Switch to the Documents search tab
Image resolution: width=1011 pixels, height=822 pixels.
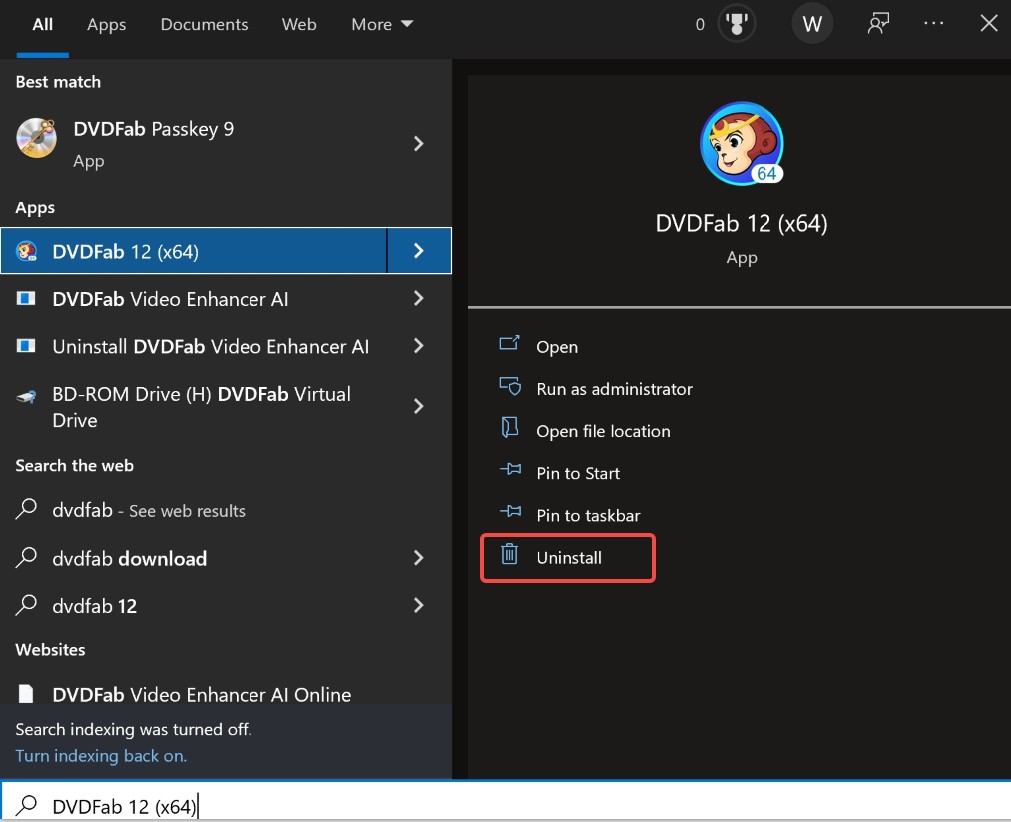[204, 24]
